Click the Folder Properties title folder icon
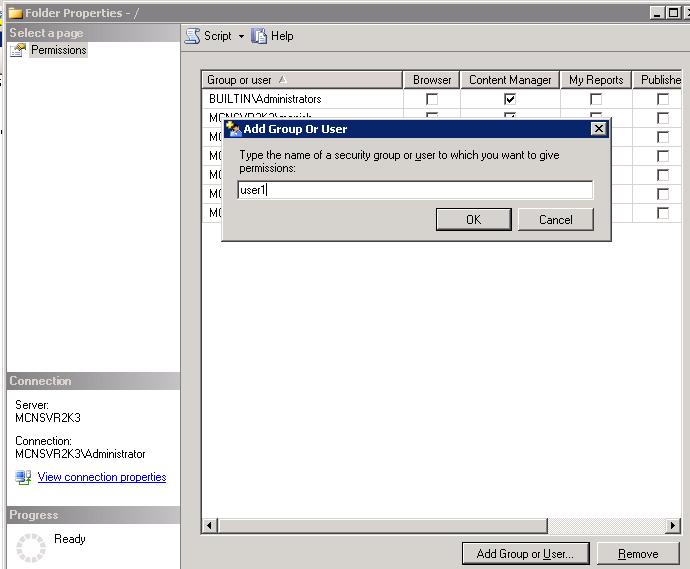This screenshot has width=690, height=569. click(x=15, y=13)
